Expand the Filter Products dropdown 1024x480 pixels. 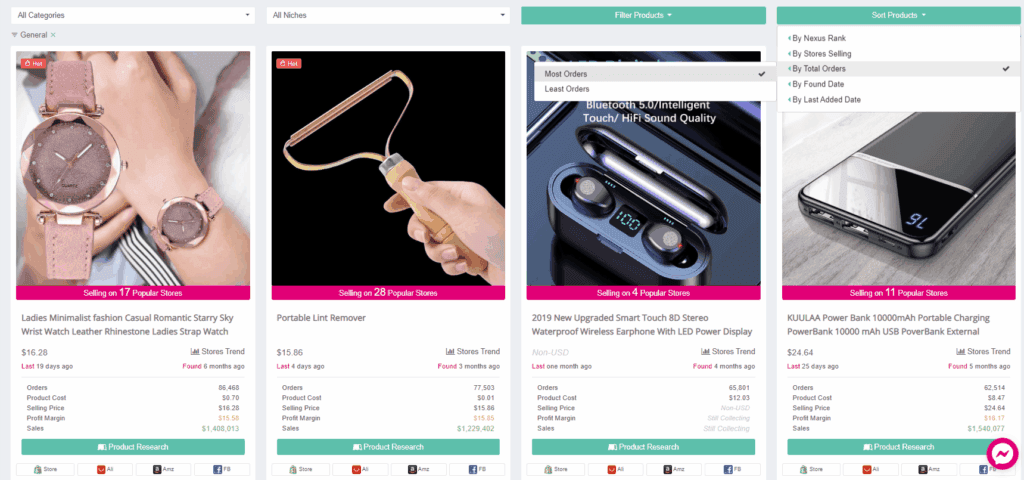pos(643,15)
